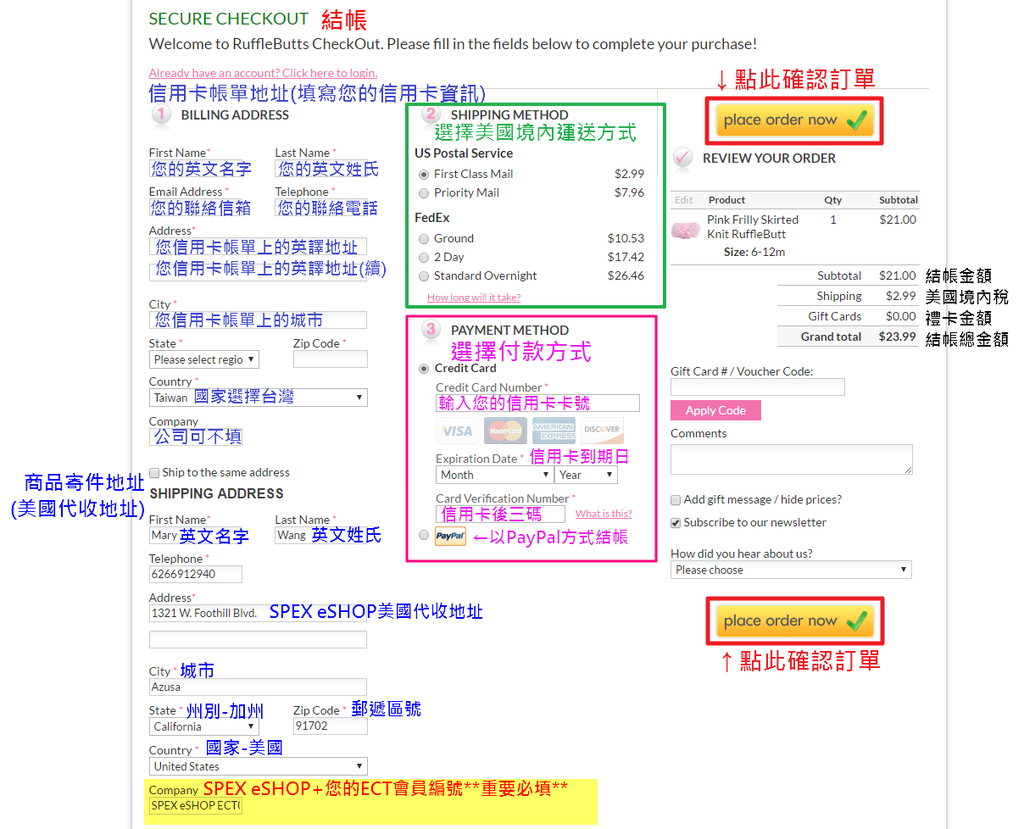The height and width of the screenshot is (829, 1024).
Task: Focus Card Verification Number field
Action: (x=500, y=514)
